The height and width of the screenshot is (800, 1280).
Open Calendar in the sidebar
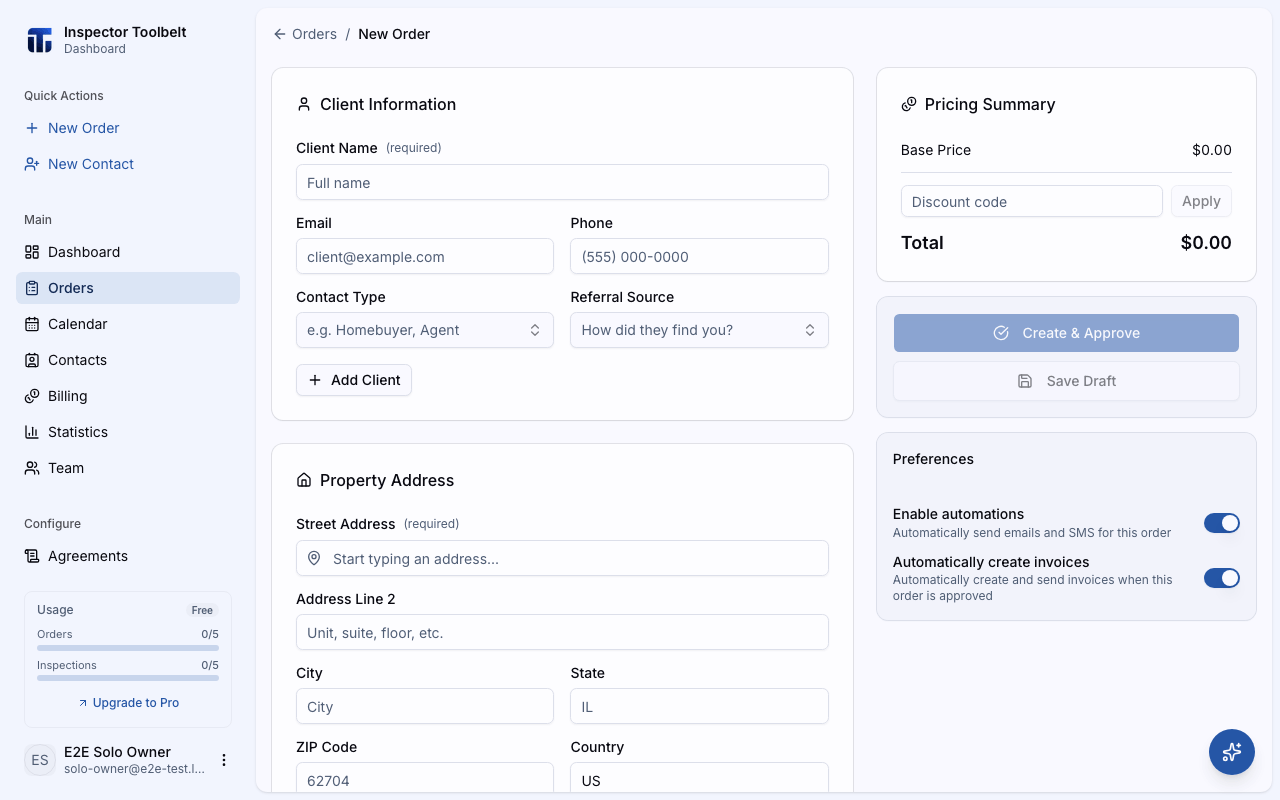pyautogui.click(x=128, y=324)
